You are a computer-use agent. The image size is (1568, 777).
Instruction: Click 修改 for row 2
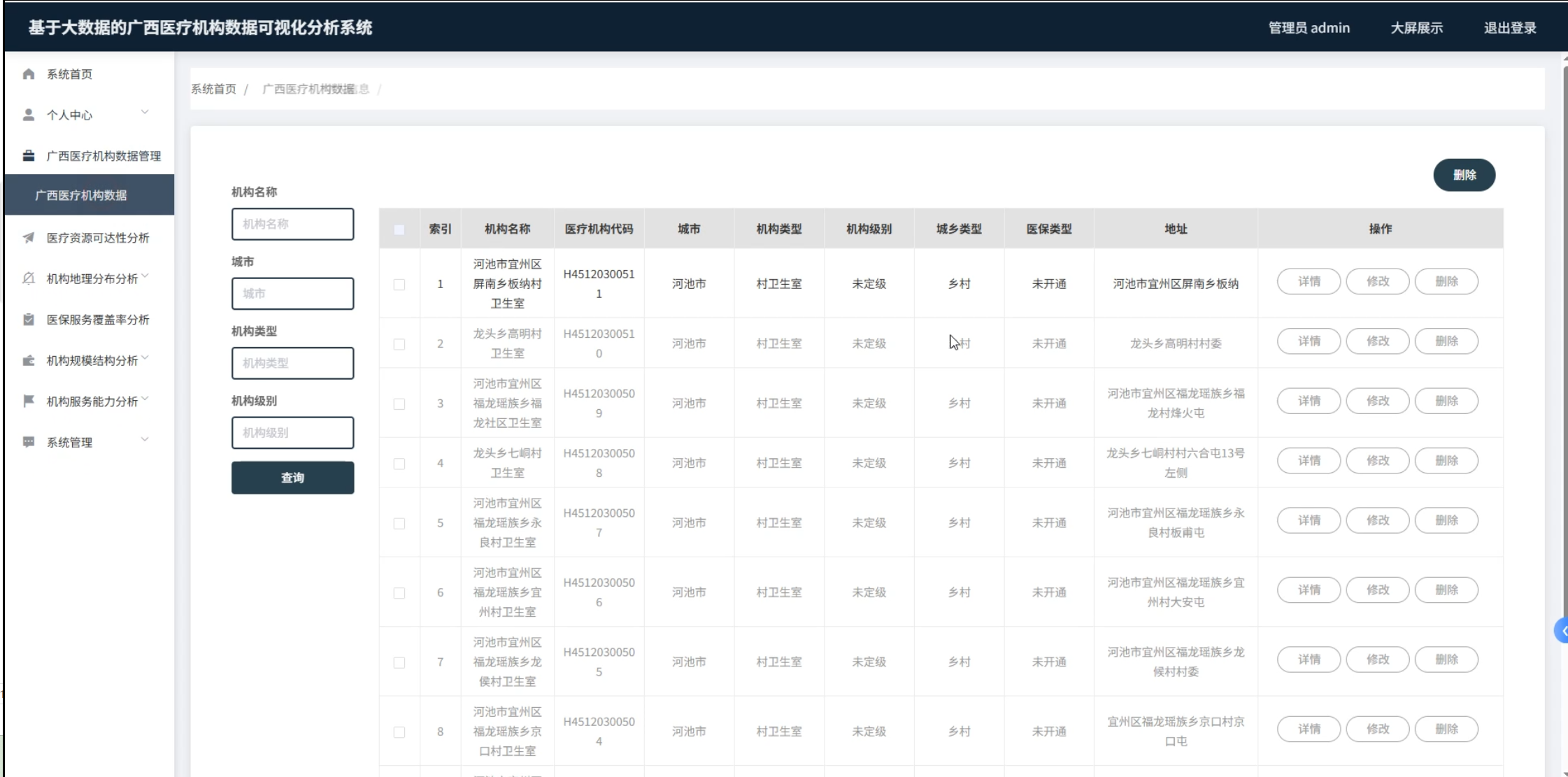(1377, 341)
